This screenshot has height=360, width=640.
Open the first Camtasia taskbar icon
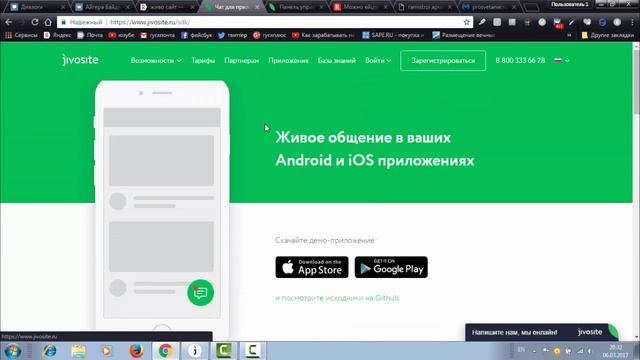click(224, 351)
